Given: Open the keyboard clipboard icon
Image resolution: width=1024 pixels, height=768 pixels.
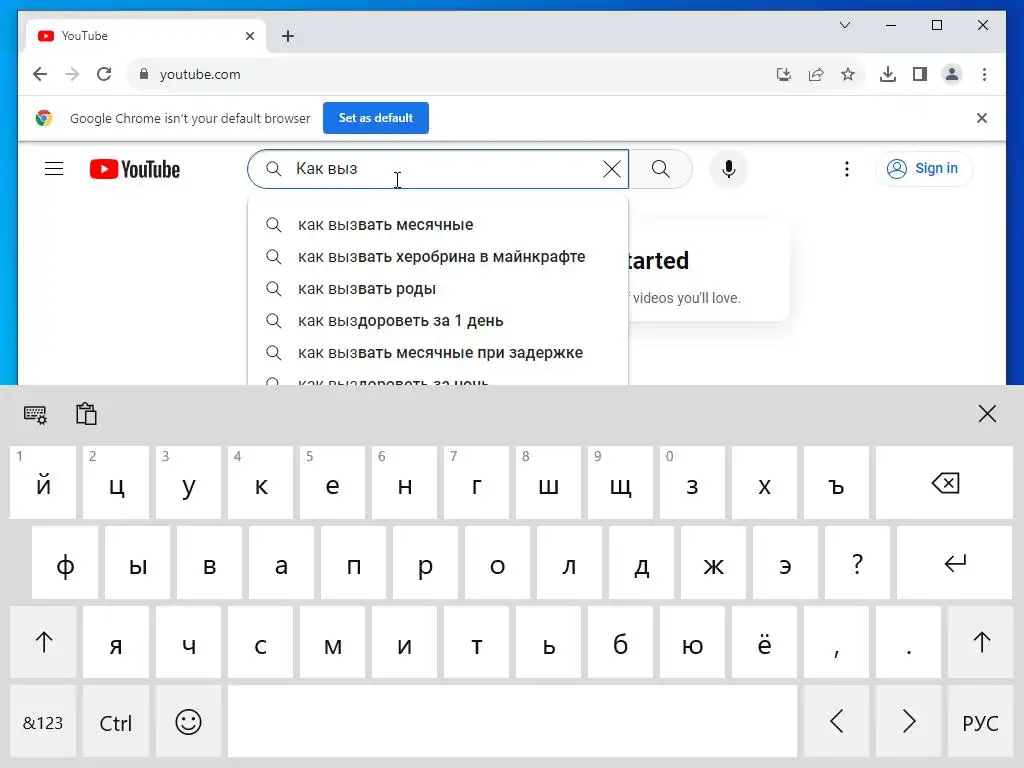Looking at the screenshot, I should pos(86,414).
